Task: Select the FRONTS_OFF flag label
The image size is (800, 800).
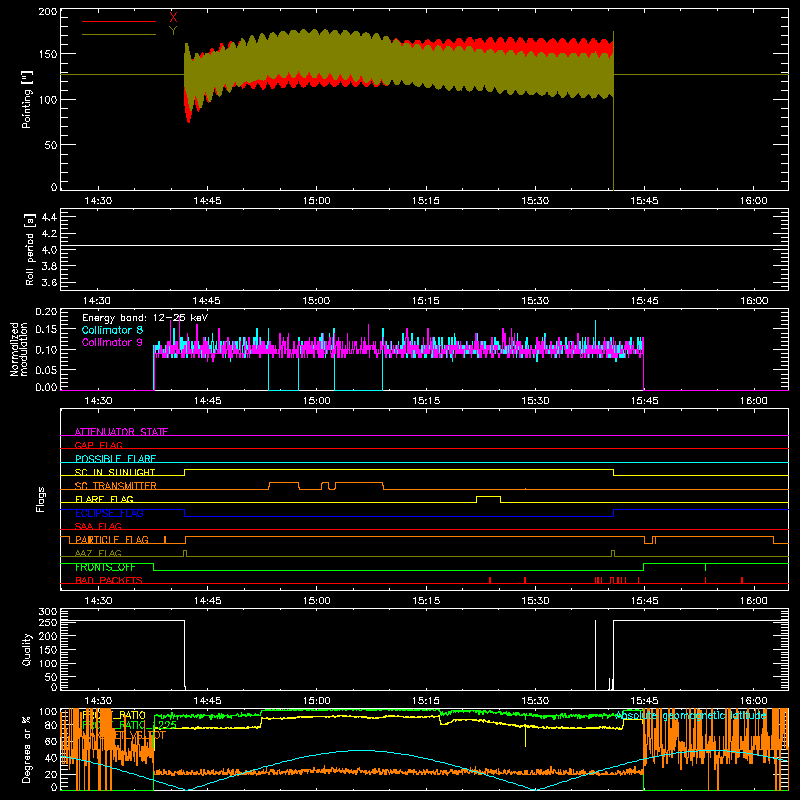Action: pos(105,567)
